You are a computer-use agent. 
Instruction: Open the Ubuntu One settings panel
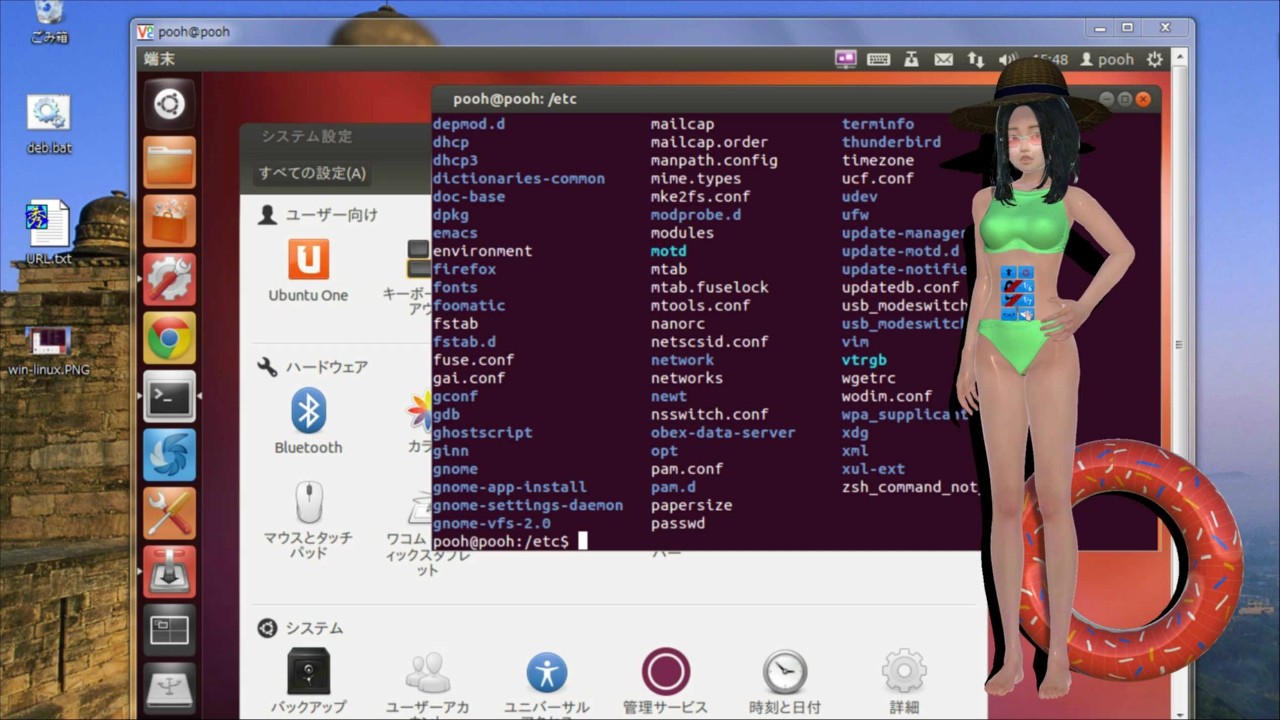[x=308, y=262]
